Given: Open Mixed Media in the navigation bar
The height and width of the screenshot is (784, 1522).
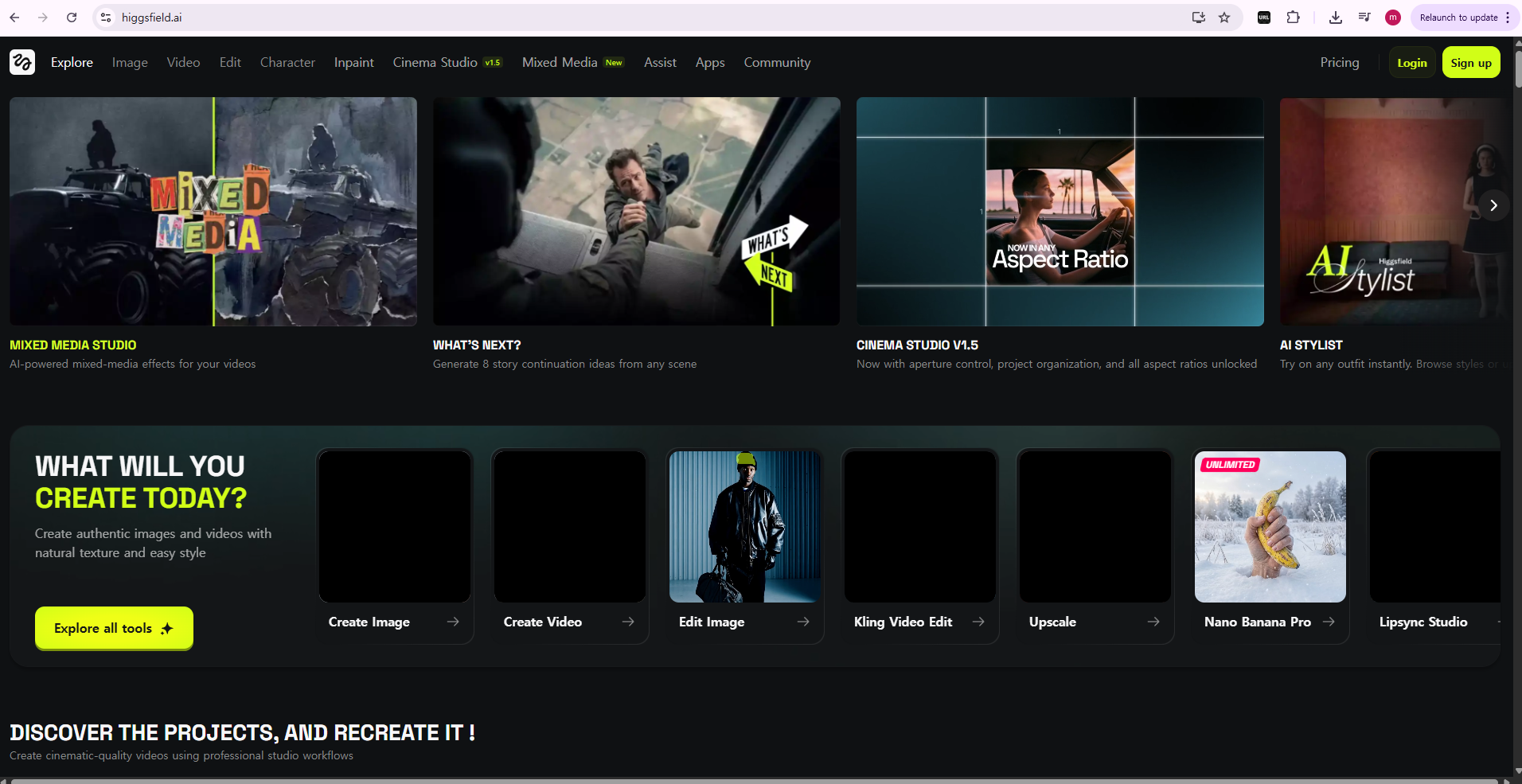Looking at the screenshot, I should click(x=573, y=62).
